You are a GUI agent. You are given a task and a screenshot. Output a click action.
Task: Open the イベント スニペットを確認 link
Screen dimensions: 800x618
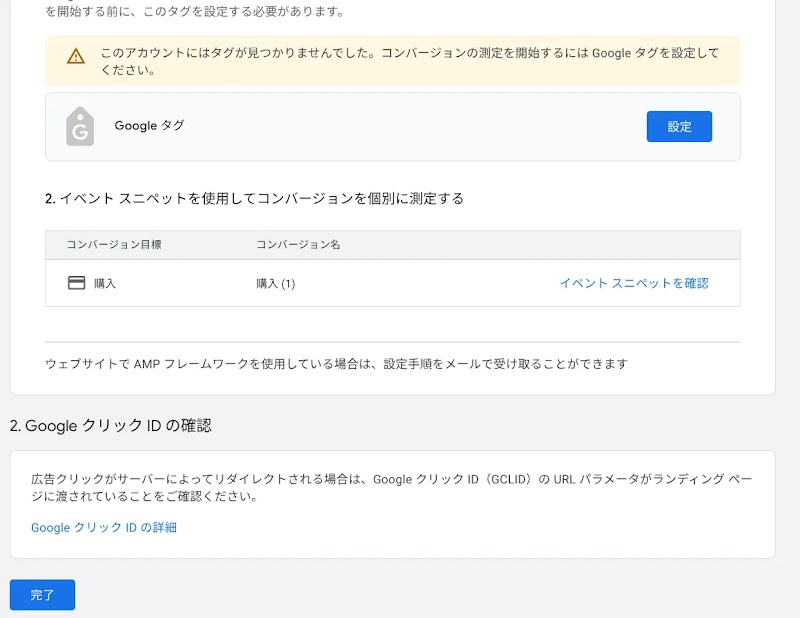[x=634, y=283]
